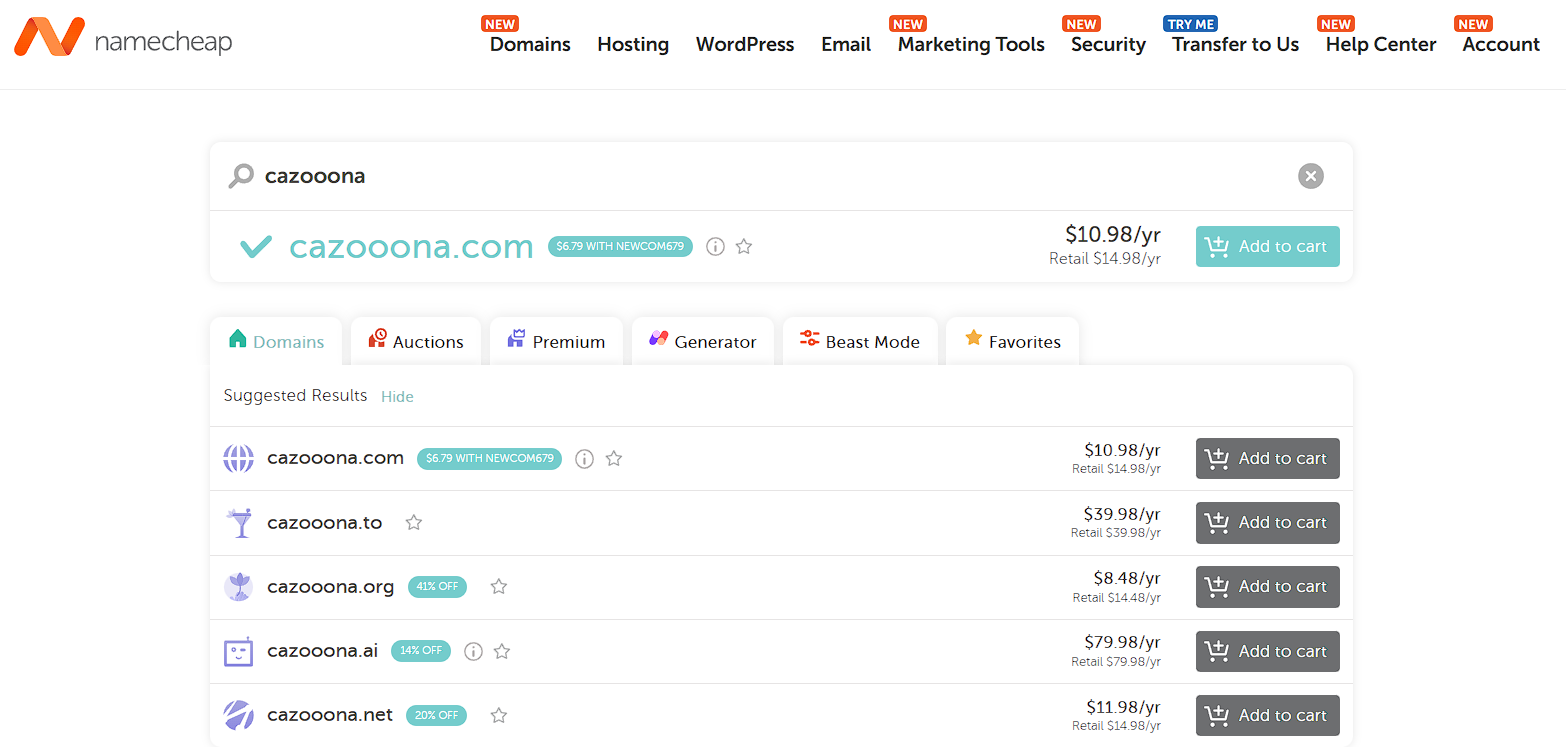This screenshot has height=747, width=1566.
Task: Click the large cazooona.com domain name
Action: click(x=411, y=247)
